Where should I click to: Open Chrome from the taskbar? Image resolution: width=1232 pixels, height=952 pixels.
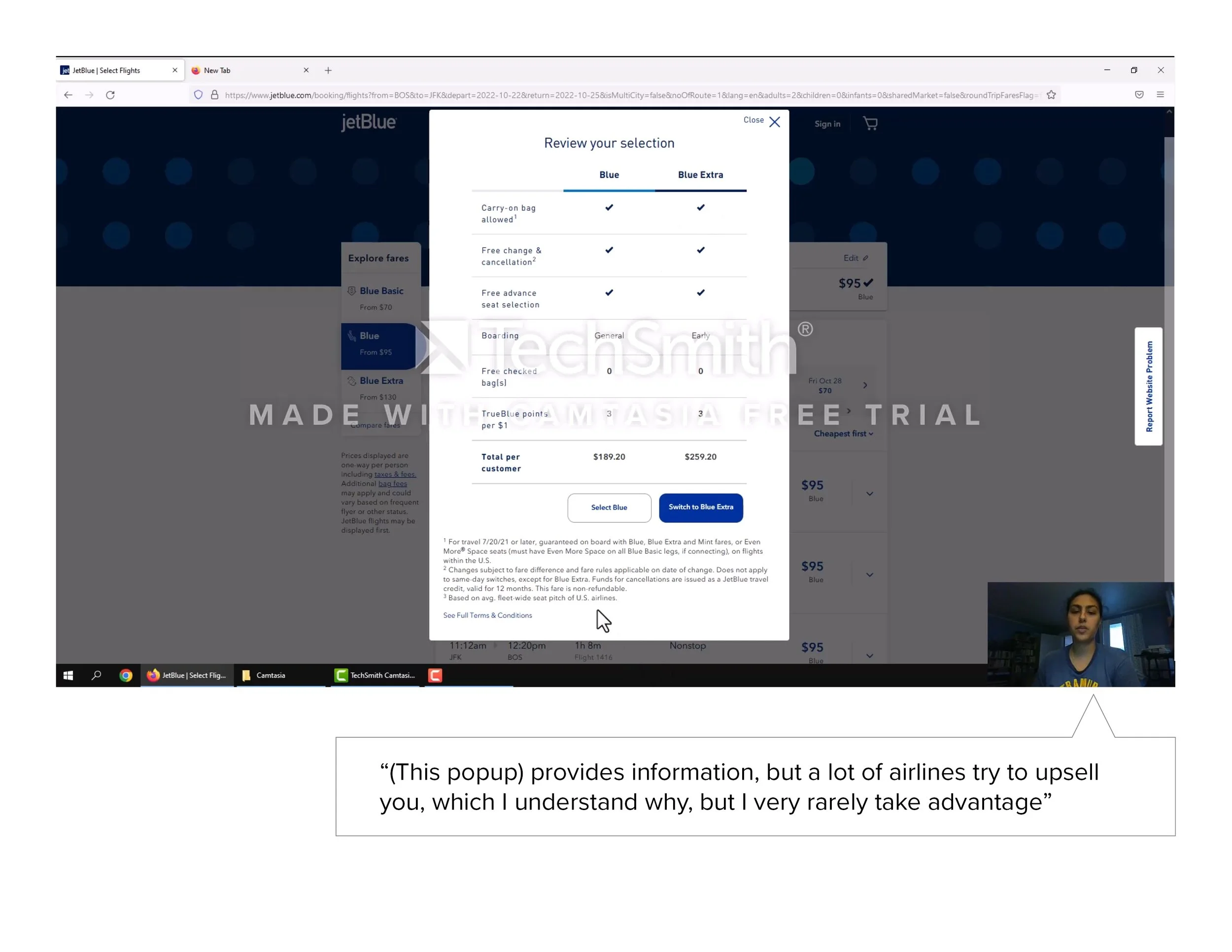[x=126, y=675]
